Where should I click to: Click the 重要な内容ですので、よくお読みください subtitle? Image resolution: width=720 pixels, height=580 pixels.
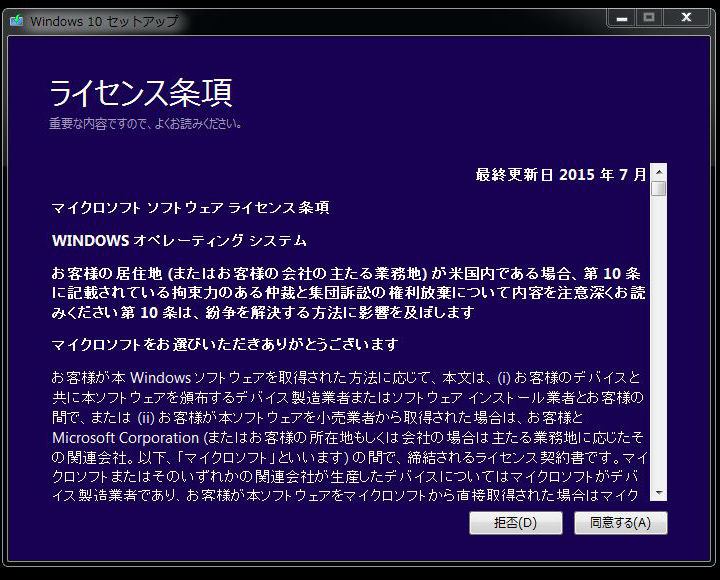point(146,124)
